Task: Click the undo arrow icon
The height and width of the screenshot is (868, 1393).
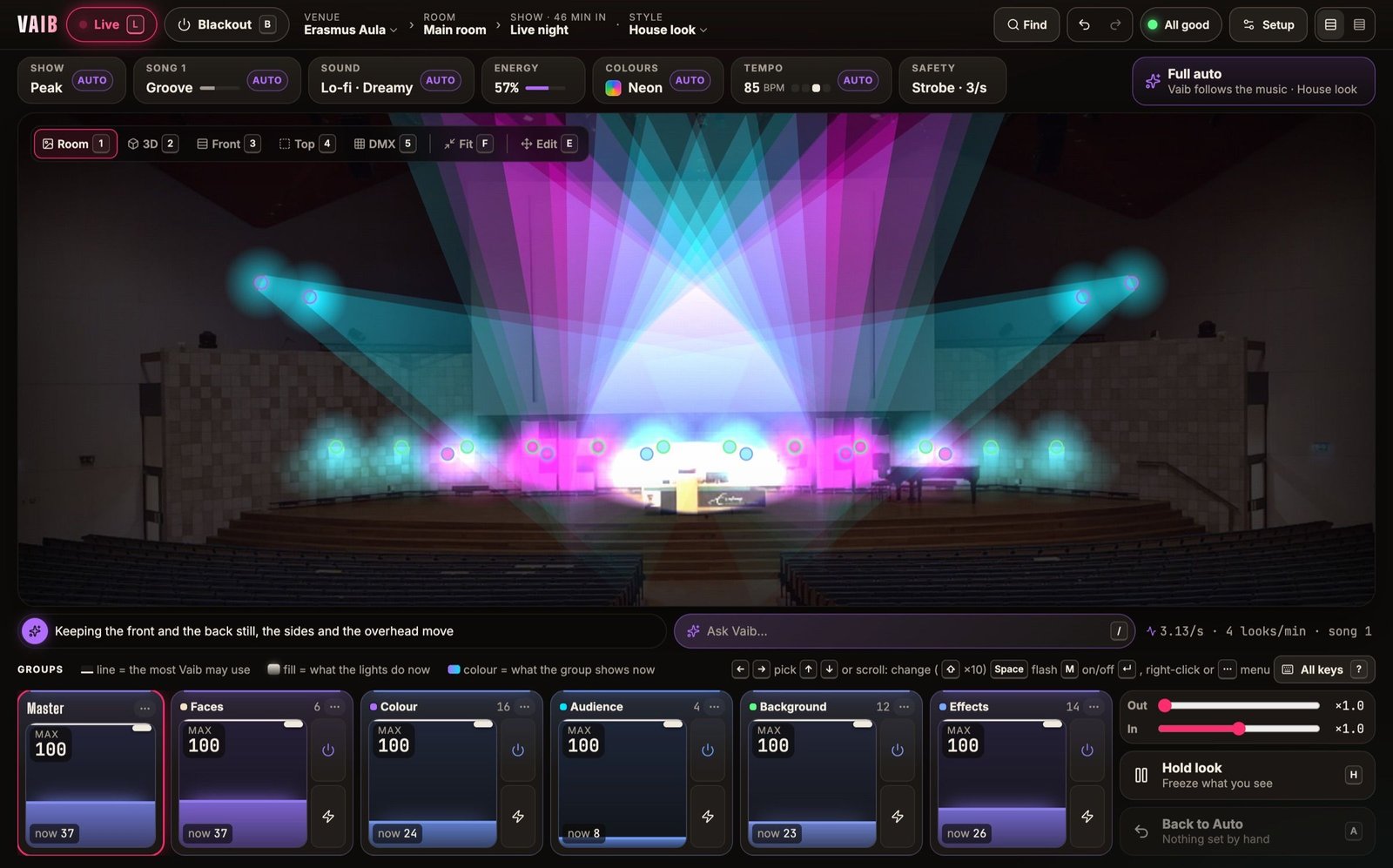Action: point(1084,24)
